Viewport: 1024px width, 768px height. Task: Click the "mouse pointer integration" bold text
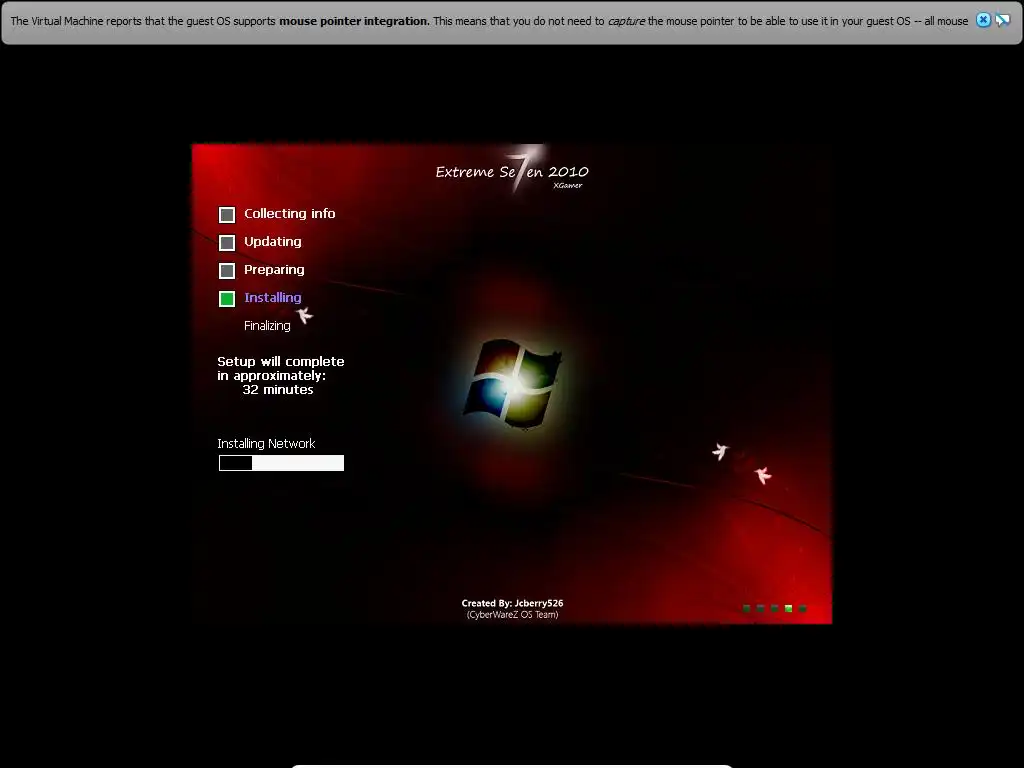[353, 21]
